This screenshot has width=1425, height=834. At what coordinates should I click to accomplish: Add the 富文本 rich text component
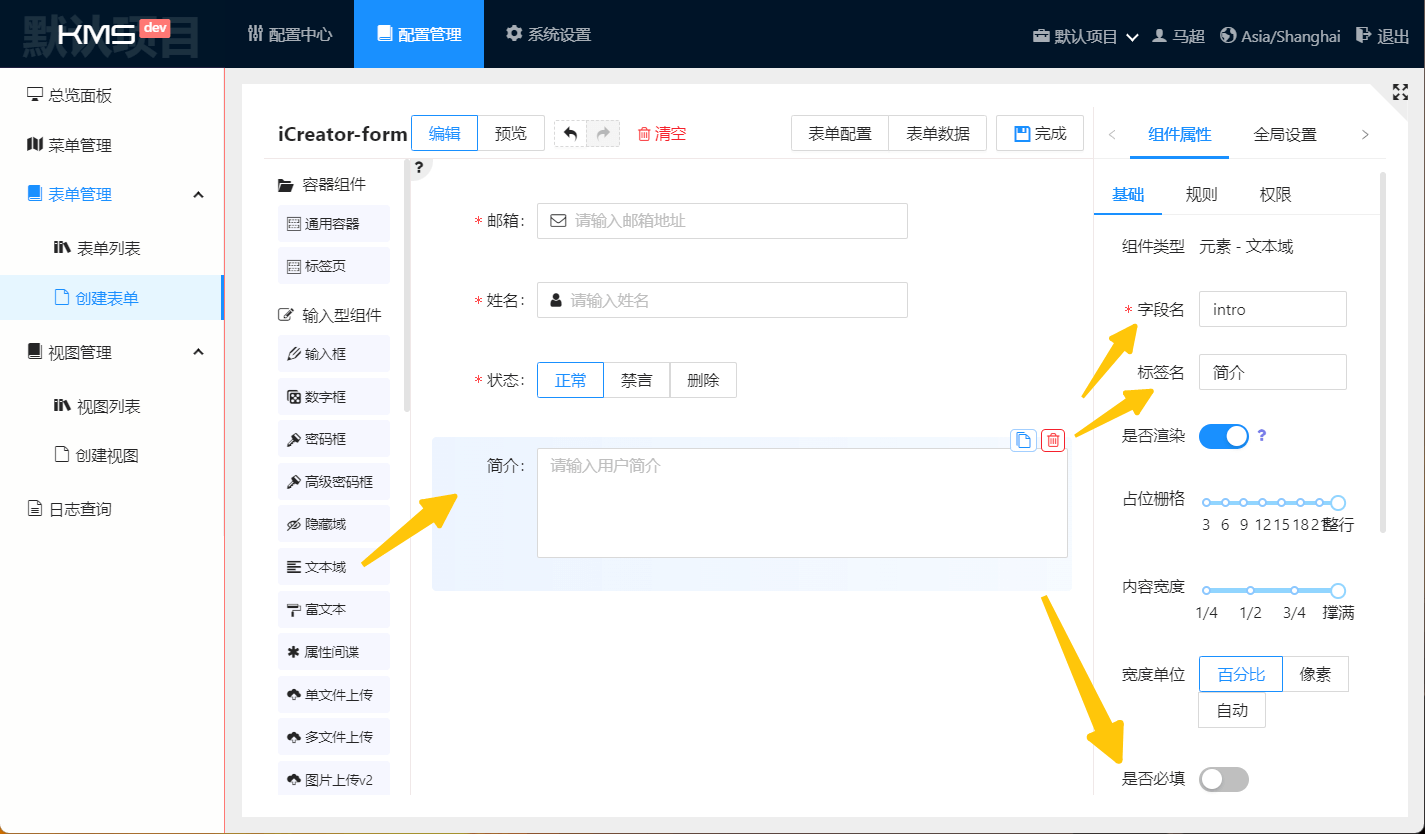point(334,609)
